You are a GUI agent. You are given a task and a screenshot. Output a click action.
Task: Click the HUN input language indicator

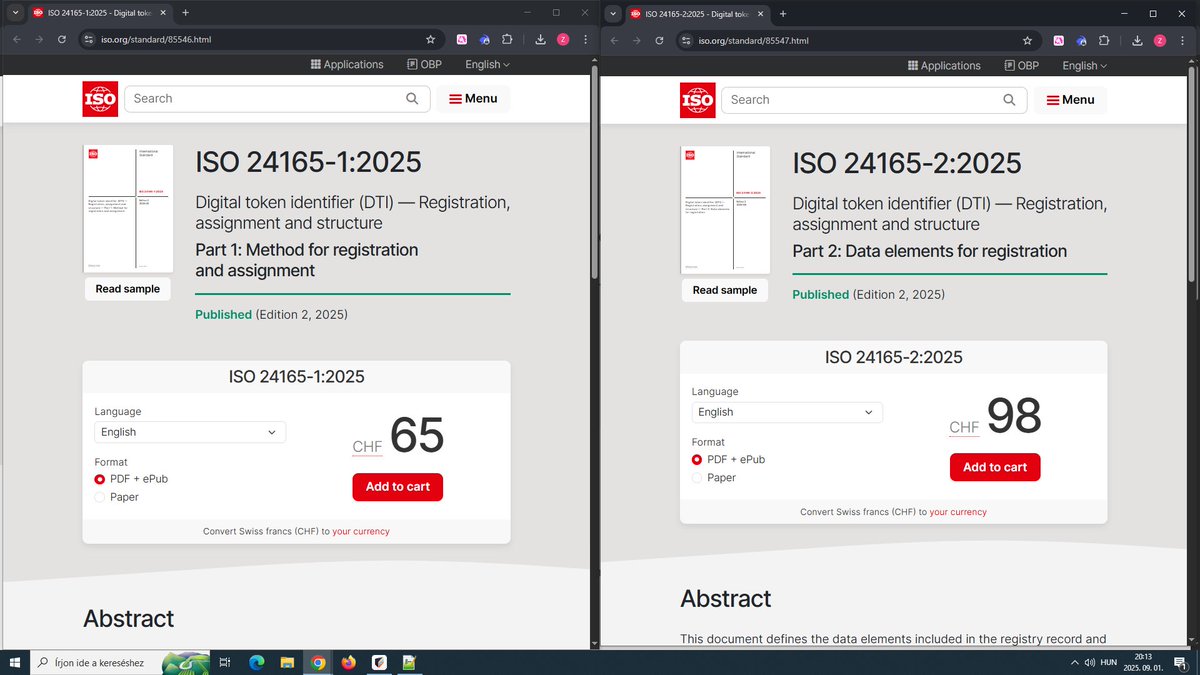point(1108,662)
